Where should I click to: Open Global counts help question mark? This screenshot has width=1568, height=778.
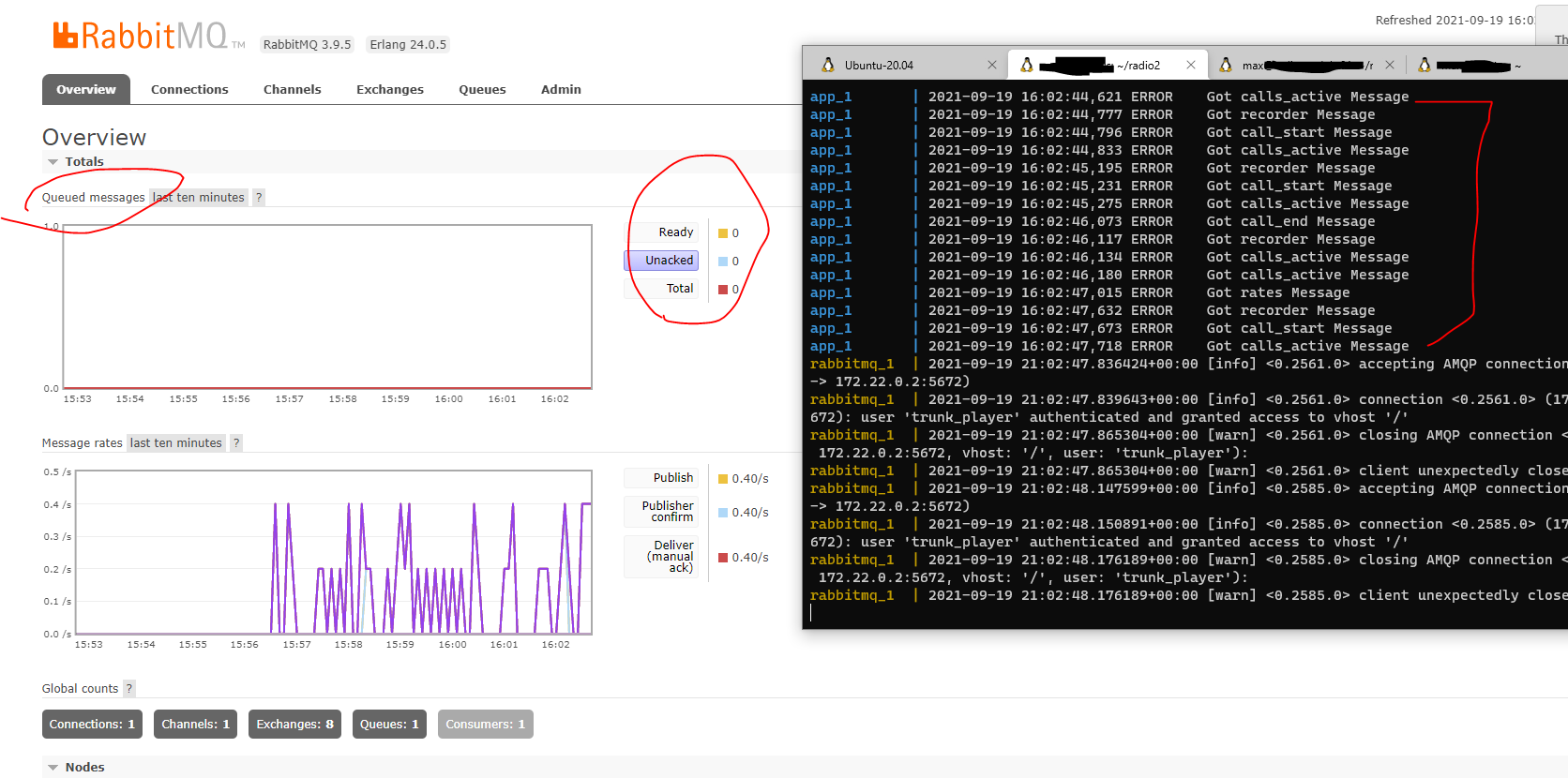point(129,688)
